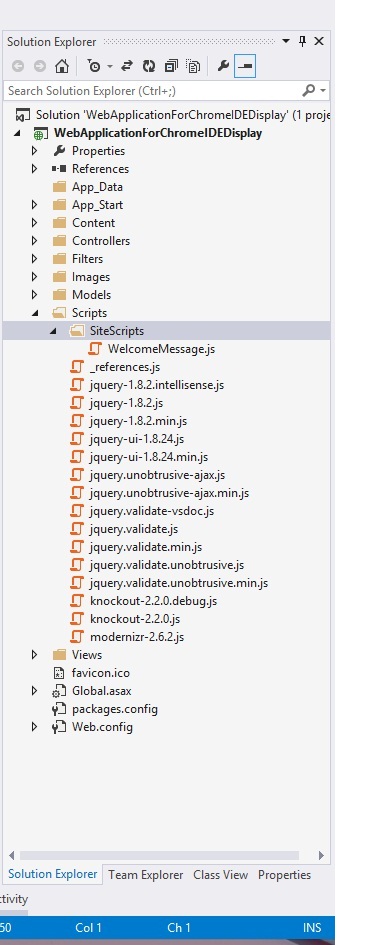Open Properties wrench icon in toolbar
Image resolution: width=381 pixels, height=945 pixels.
[223, 66]
